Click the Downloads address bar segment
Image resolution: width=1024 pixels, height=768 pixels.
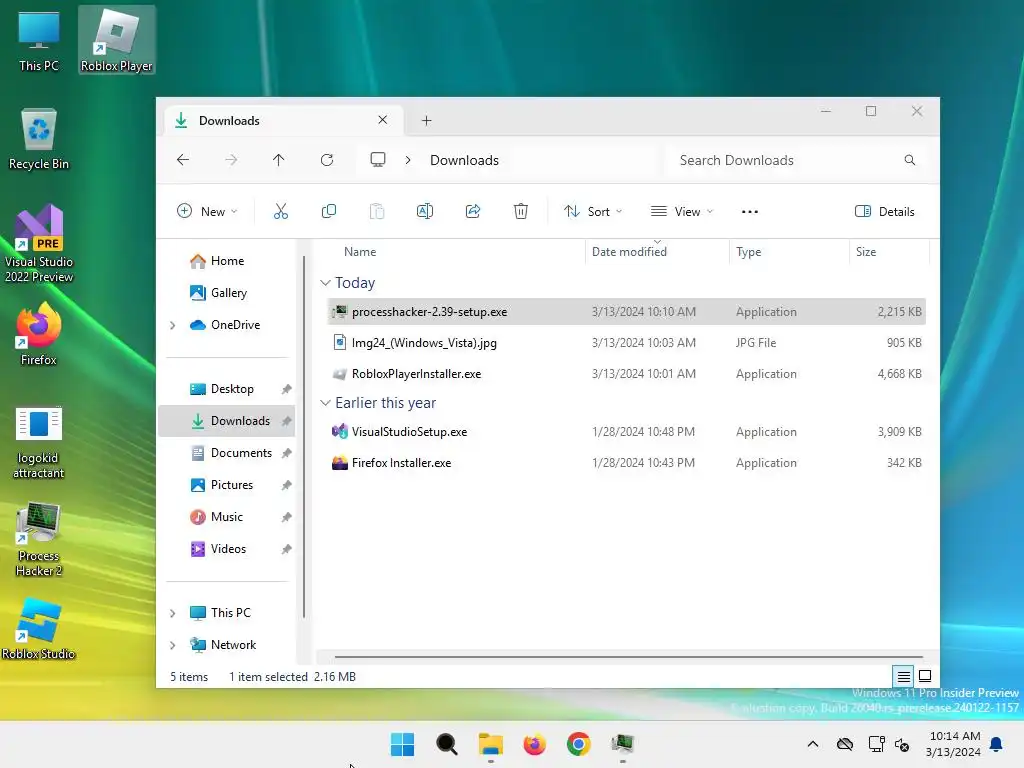464,160
